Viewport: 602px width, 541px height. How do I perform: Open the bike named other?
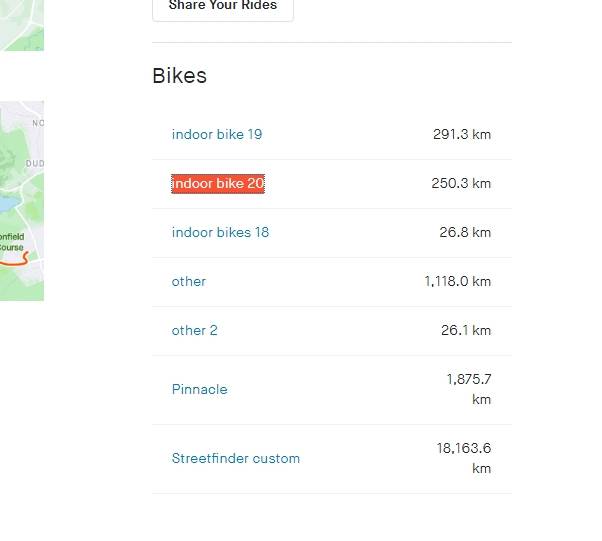(189, 281)
